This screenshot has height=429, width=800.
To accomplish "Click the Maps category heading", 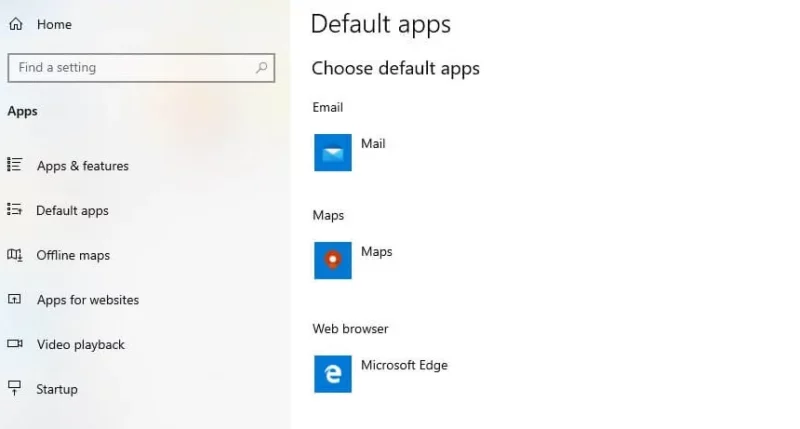I will click(328, 215).
